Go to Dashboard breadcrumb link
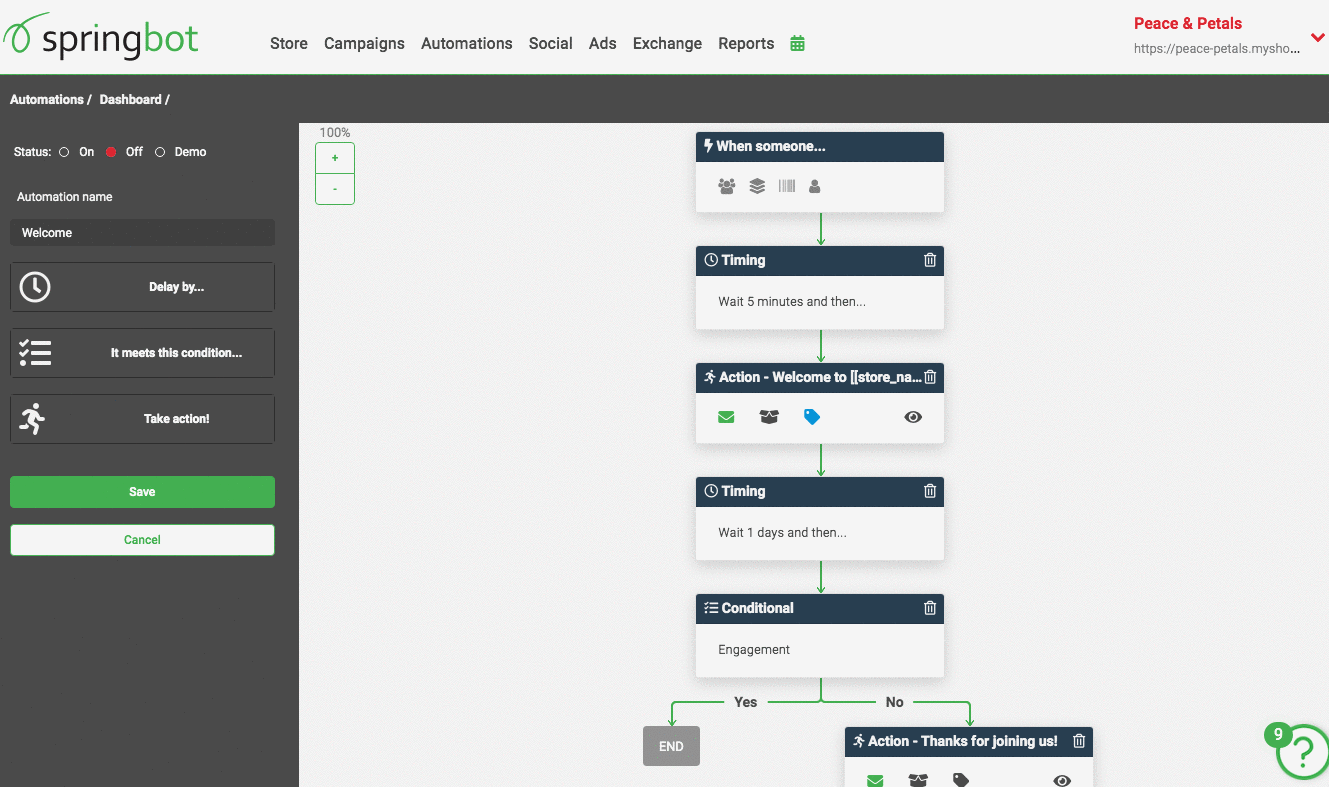This screenshot has width=1329, height=787. pyautogui.click(x=131, y=100)
